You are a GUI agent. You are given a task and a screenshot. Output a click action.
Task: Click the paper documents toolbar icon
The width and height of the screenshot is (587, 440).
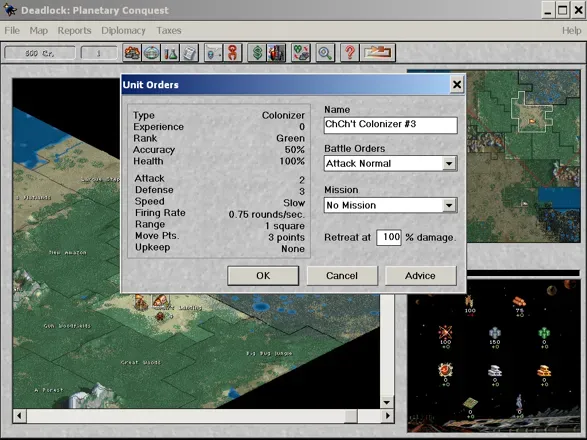point(189,53)
